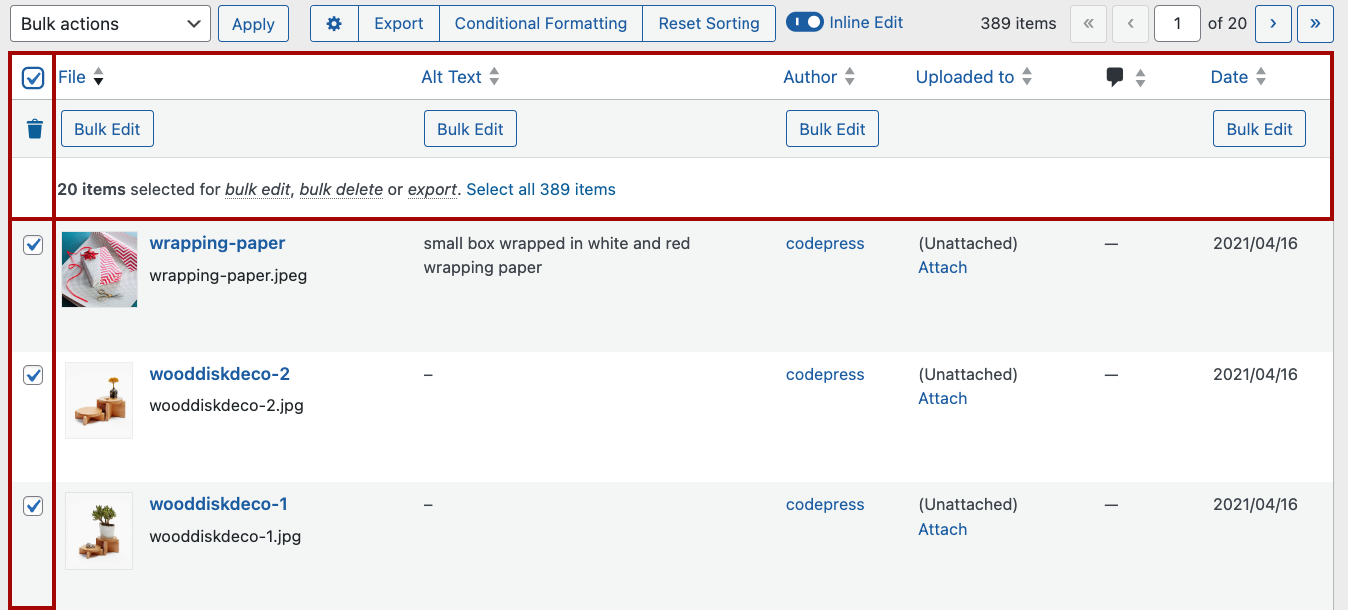Click the current page number field
Image resolution: width=1348 pixels, height=610 pixels.
(x=1177, y=24)
